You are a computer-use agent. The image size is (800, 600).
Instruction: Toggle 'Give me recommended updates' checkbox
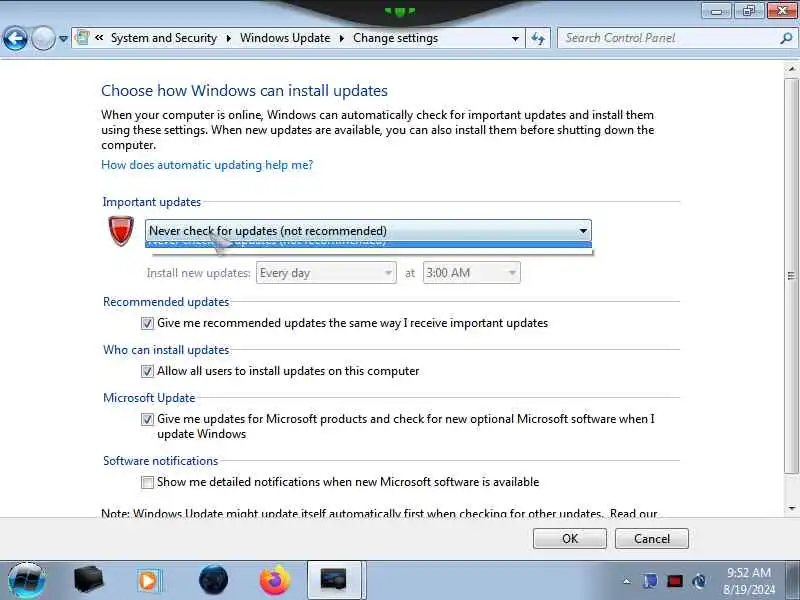[147, 323]
